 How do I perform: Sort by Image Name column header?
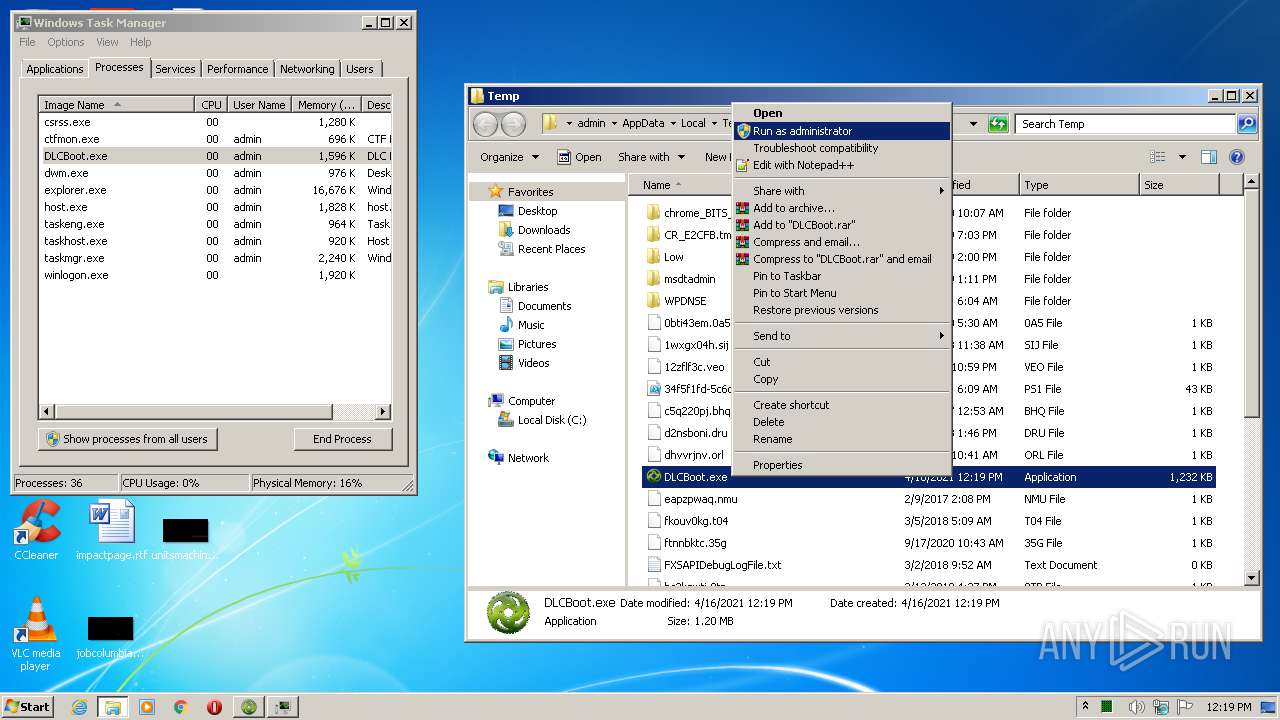117,105
